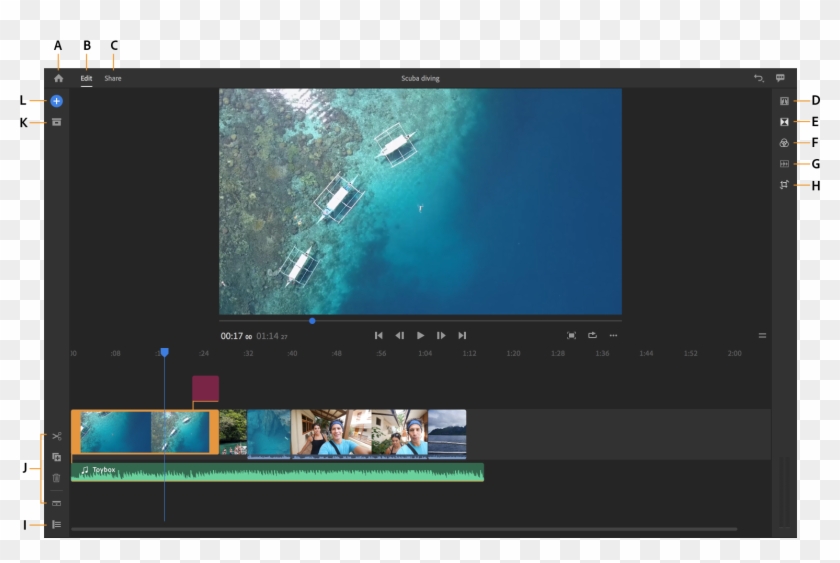
Task: Open the feedback comment icon
Action: pyautogui.click(x=780, y=78)
